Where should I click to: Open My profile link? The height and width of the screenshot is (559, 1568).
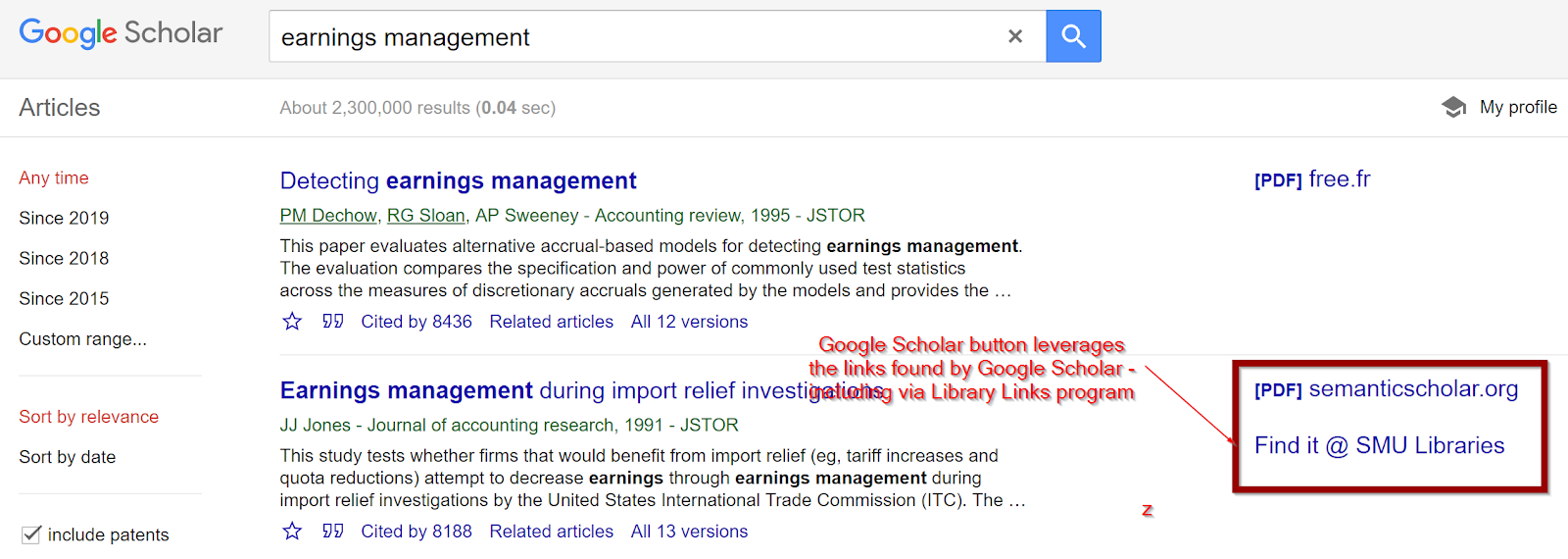coord(1518,107)
